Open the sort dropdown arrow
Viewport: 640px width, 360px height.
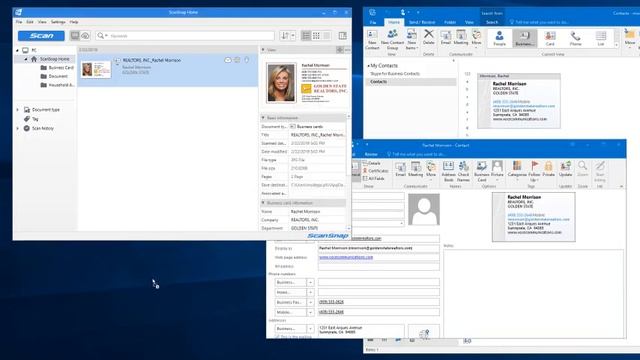293,36
